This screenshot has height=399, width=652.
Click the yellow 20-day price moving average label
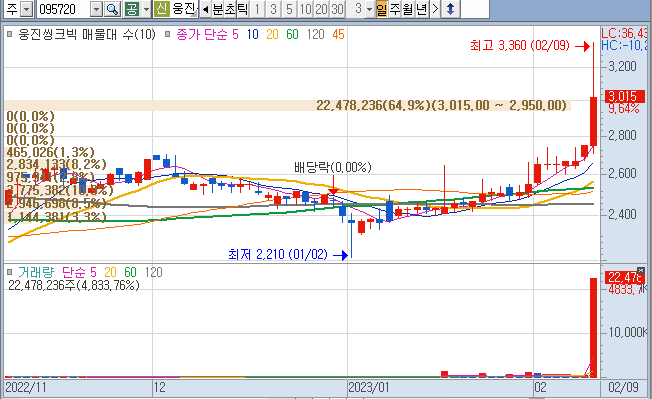pos(272,34)
